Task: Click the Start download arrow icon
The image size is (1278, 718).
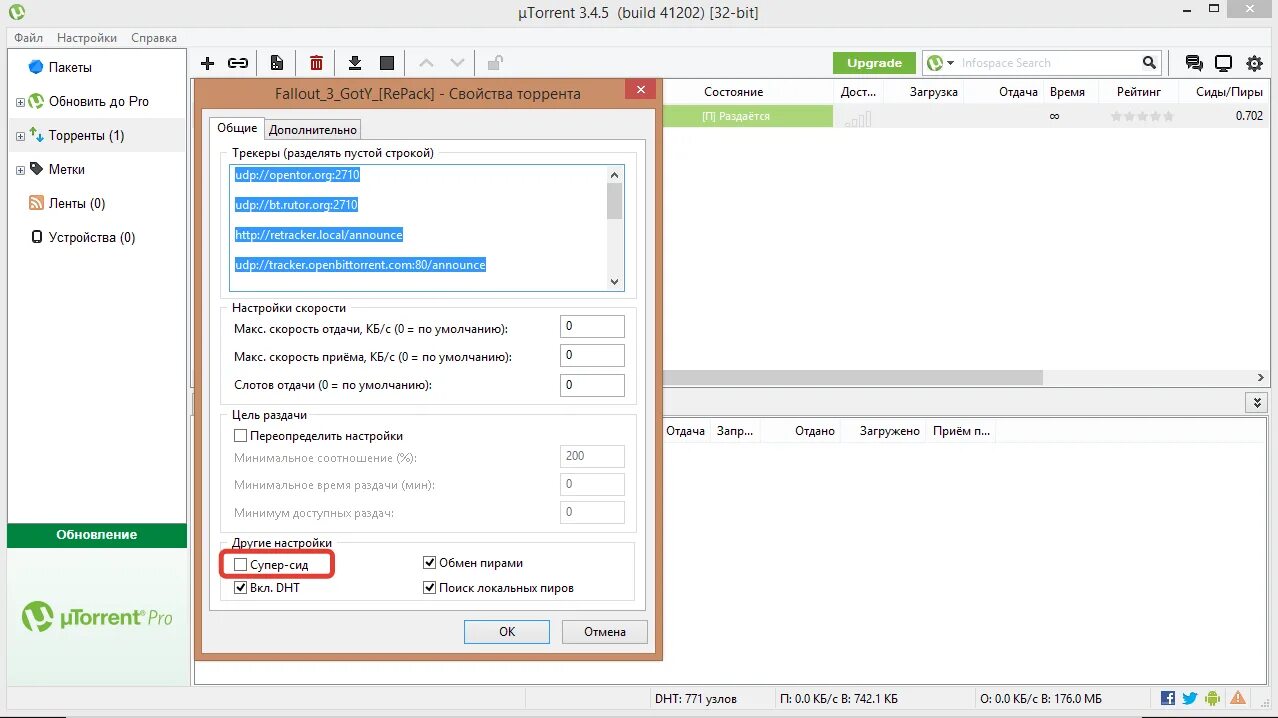Action: [354, 63]
